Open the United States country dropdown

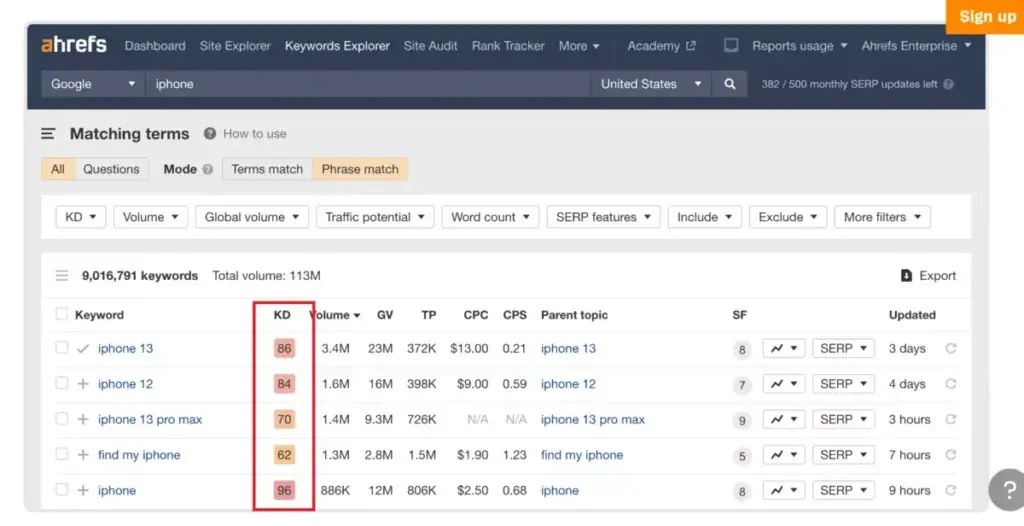650,84
